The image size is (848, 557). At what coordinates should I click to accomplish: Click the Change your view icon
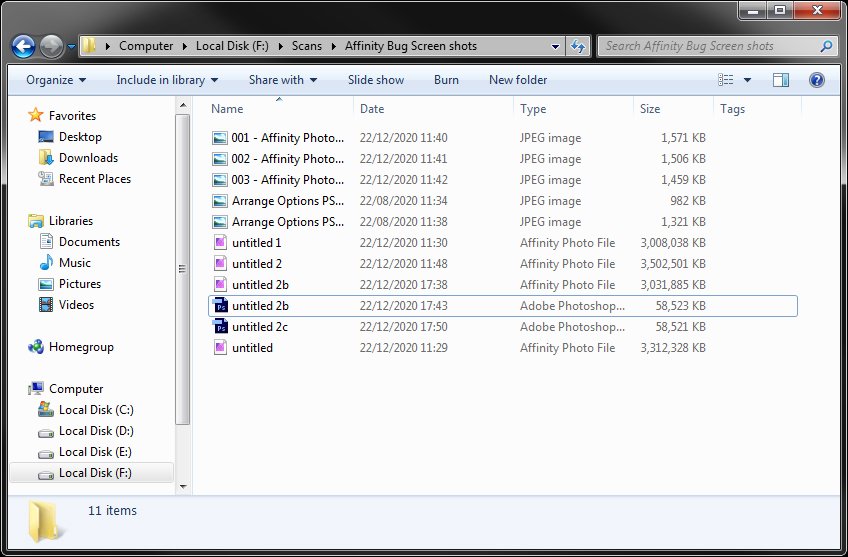726,80
